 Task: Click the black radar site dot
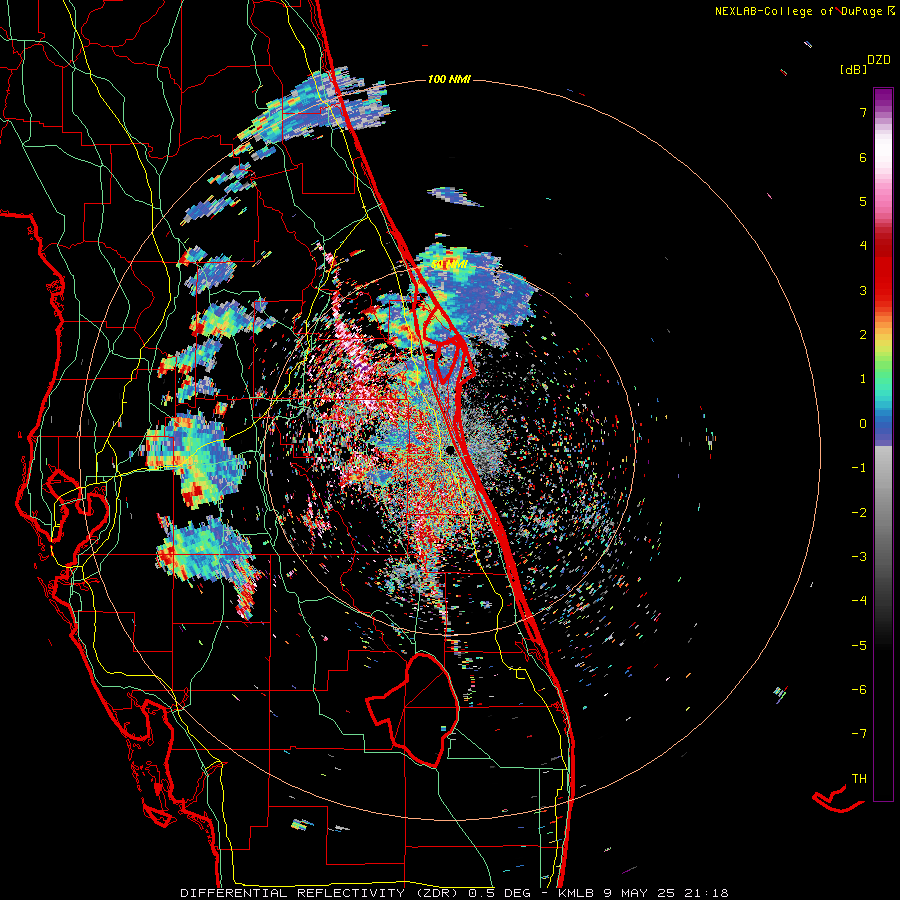coord(451,451)
